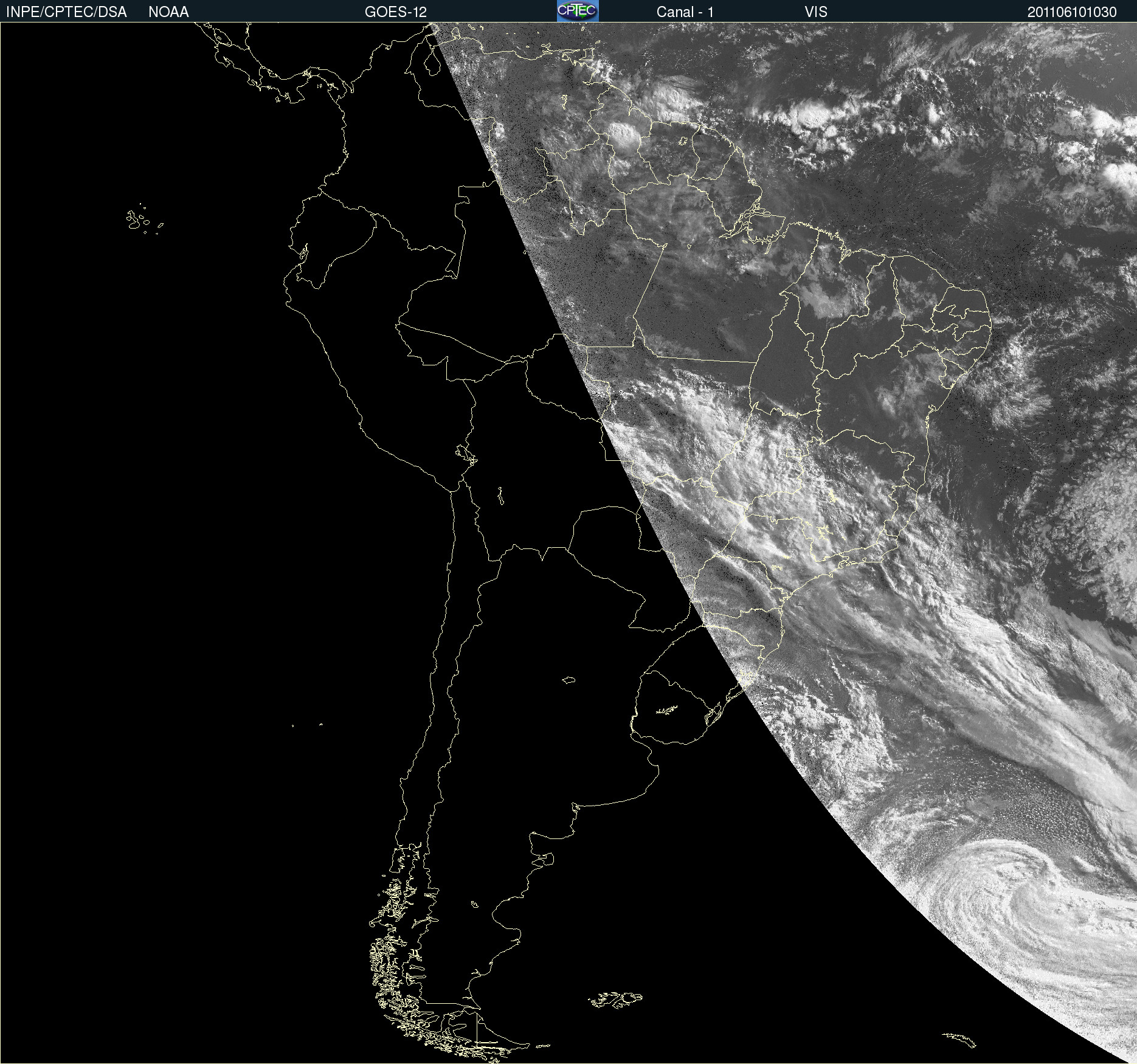The width and height of the screenshot is (1137, 1064).
Task: Click the 201106101030 timestamp
Action: click(x=1072, y=12)
